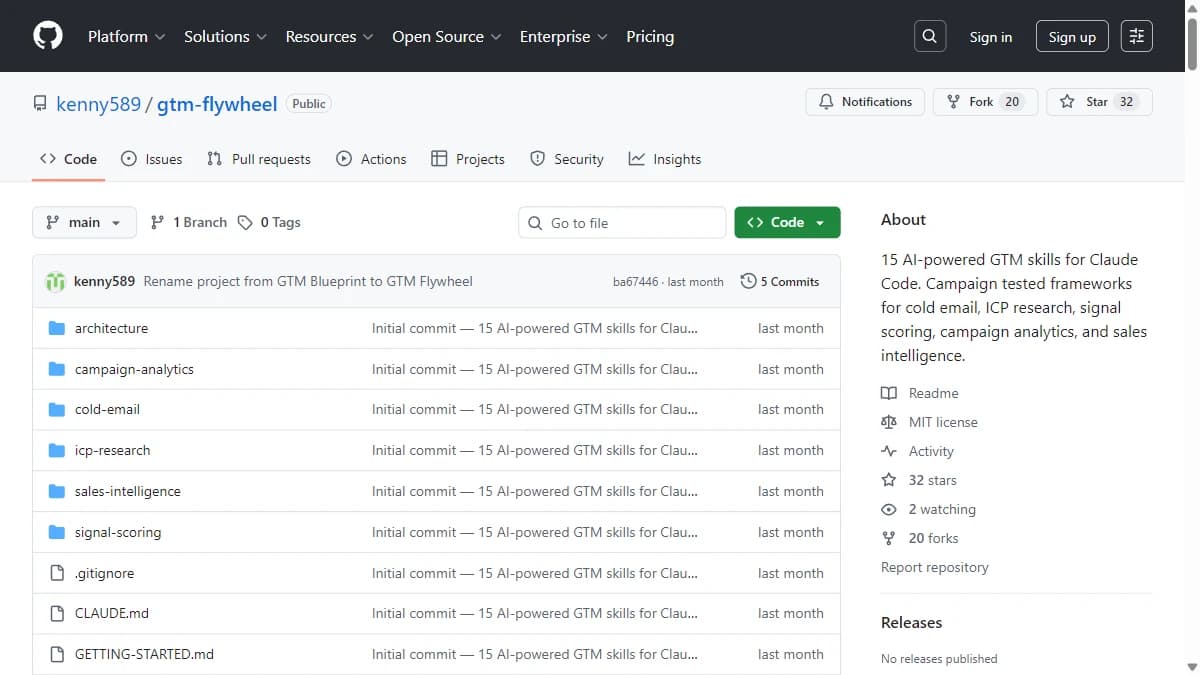
Task: Click the Readme book icon
Action: coord(889,394)
